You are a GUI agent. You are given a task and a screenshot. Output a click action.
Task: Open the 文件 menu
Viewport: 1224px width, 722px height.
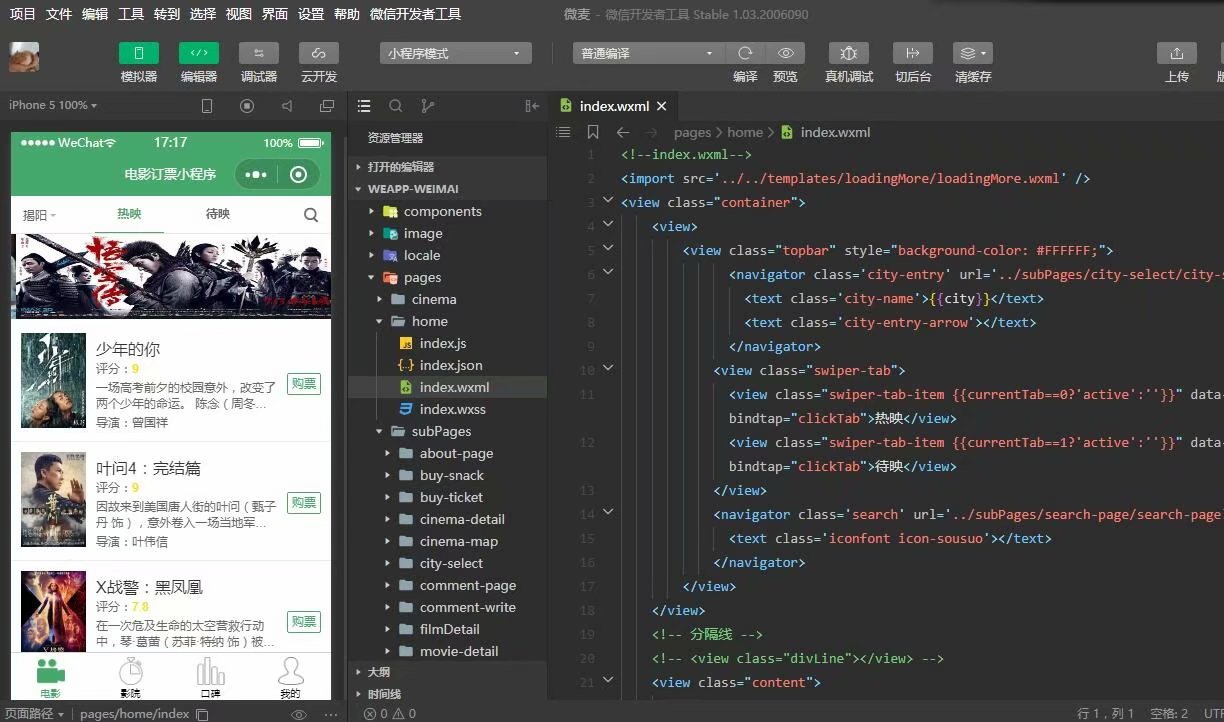pyautogui.click(x=59, y=14)
